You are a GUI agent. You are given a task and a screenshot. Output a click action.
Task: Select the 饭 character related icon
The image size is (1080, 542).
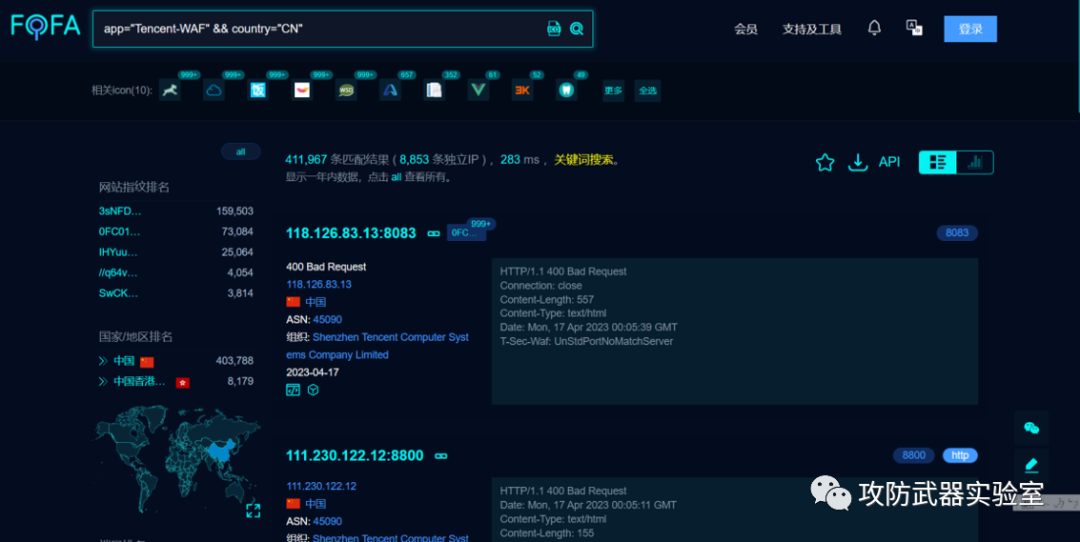click(258, 90)
